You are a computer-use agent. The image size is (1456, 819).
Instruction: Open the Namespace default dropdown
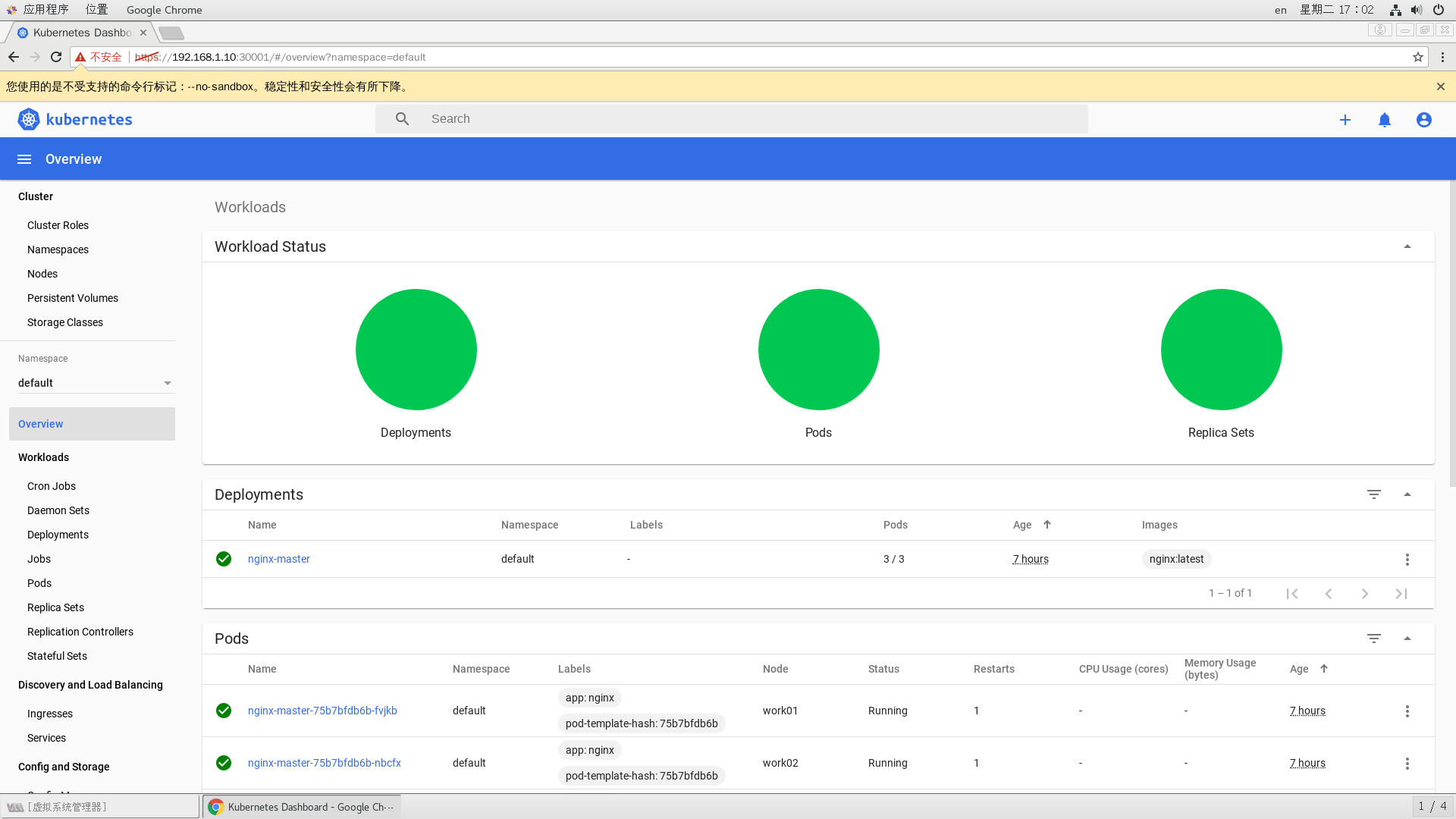pyautogui.click(x=95, y=383)
